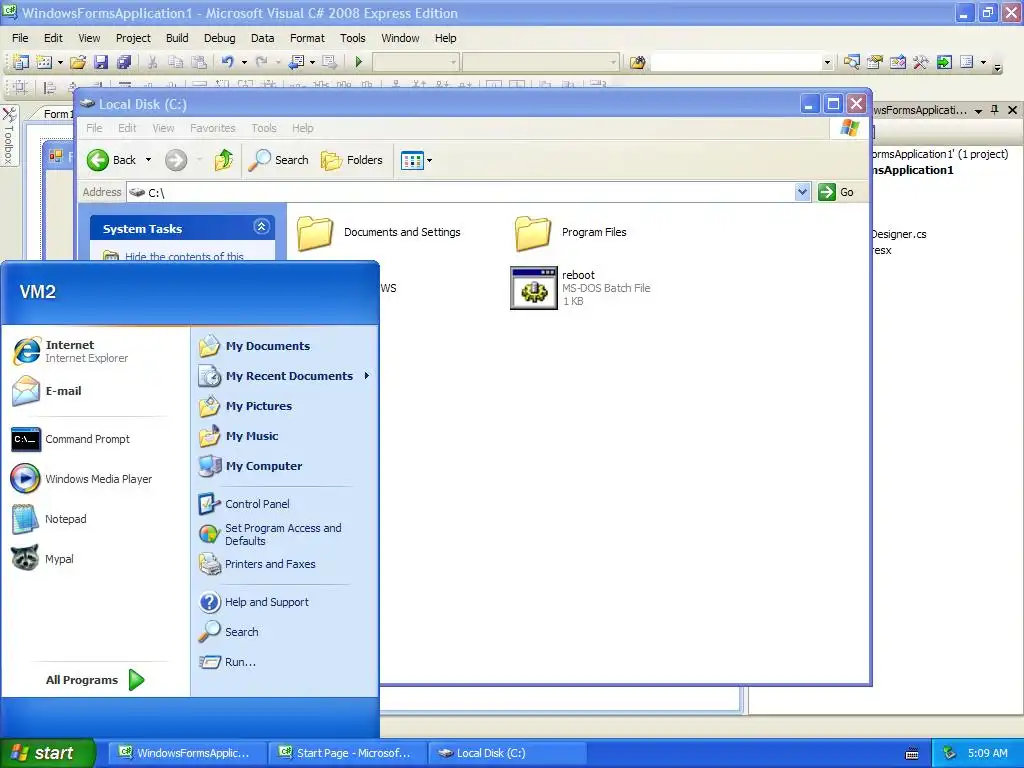Switch to Start Page taskbar button
The image size is (1024, 768).
[347, 753]
